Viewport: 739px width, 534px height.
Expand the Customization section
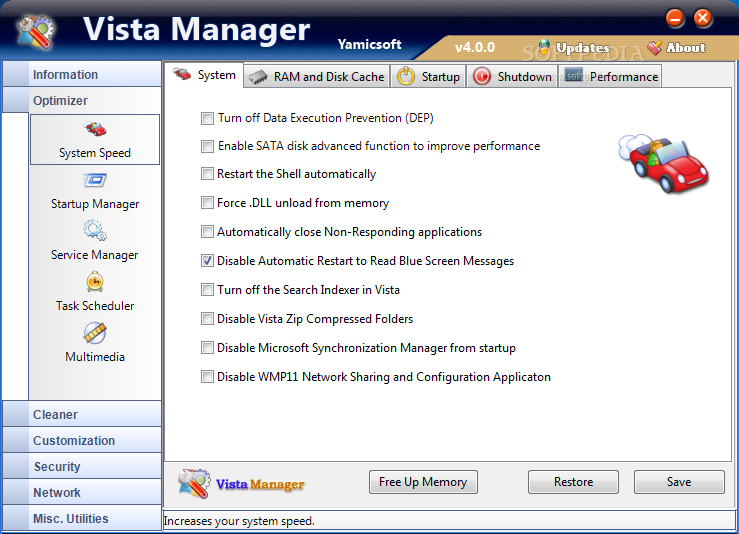coord(82,440)
